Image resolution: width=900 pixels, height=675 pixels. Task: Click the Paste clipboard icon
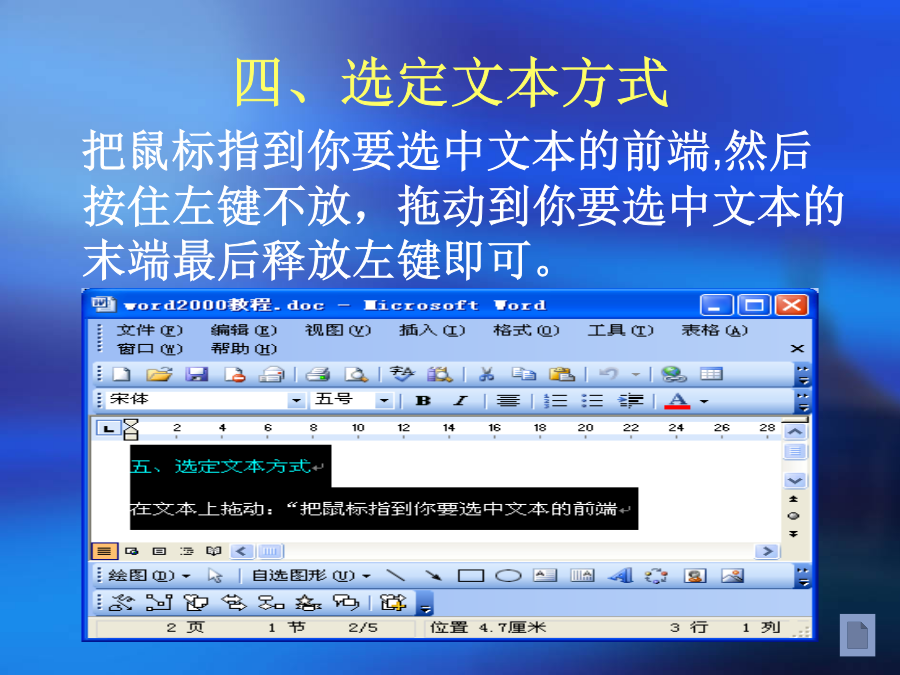pos(562,374)
